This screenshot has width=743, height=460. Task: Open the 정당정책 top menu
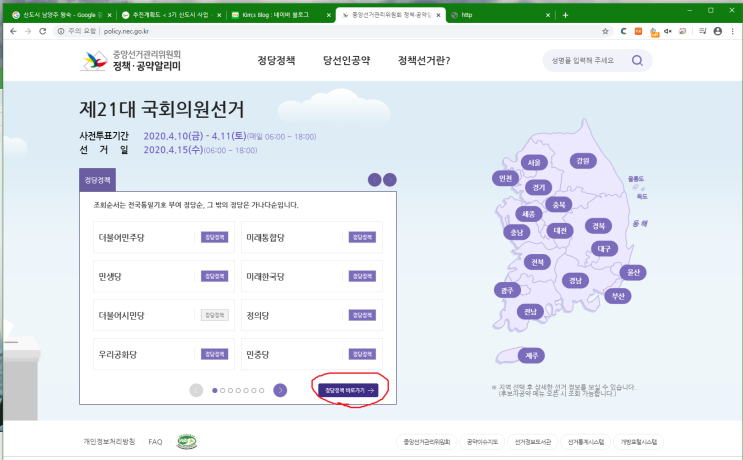[x=276, y=61]
